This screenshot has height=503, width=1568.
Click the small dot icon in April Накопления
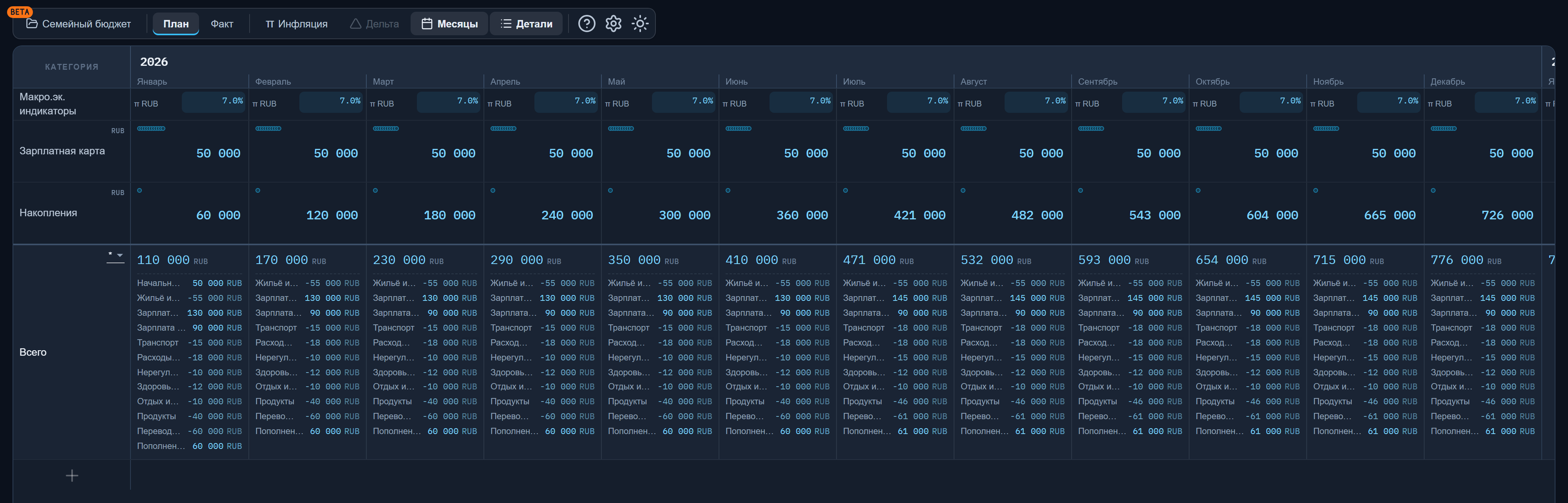point(492,191)
